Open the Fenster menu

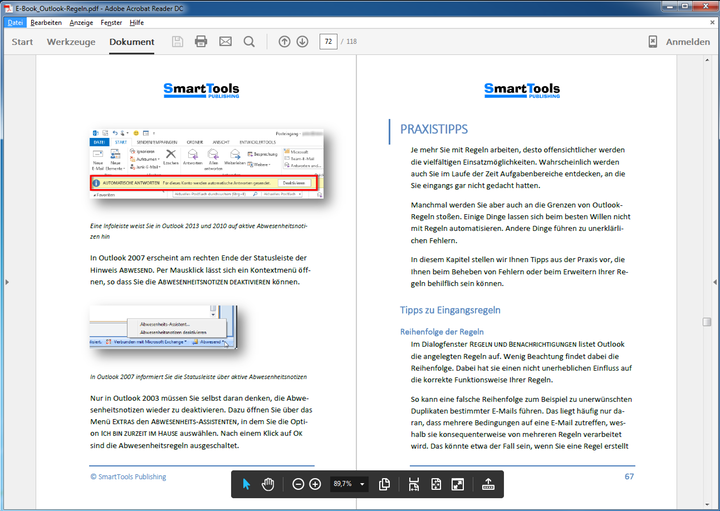111,22
